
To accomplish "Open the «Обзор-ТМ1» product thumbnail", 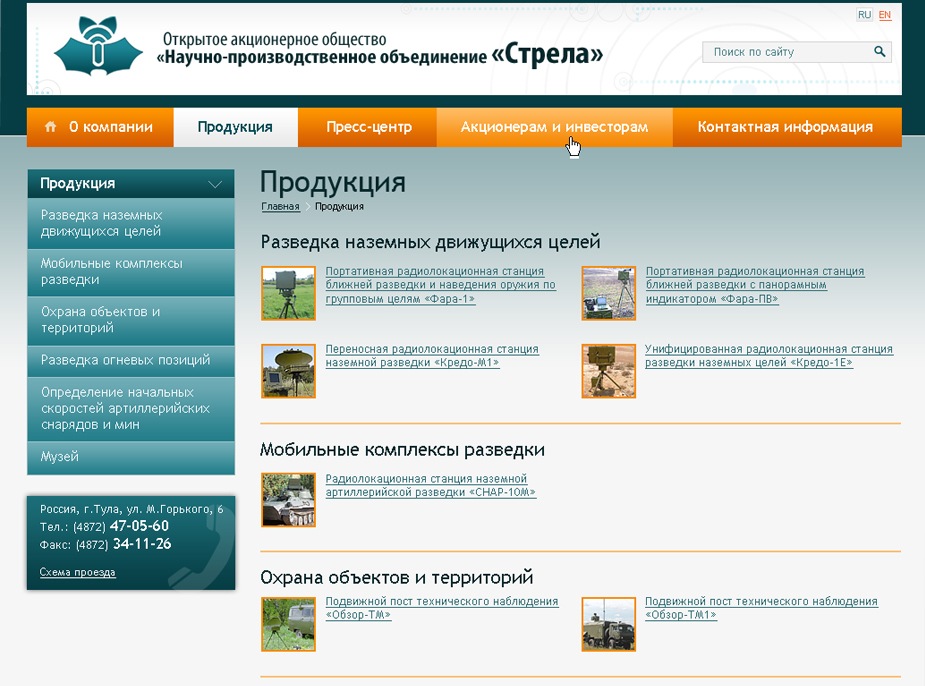I will (609, 624).
